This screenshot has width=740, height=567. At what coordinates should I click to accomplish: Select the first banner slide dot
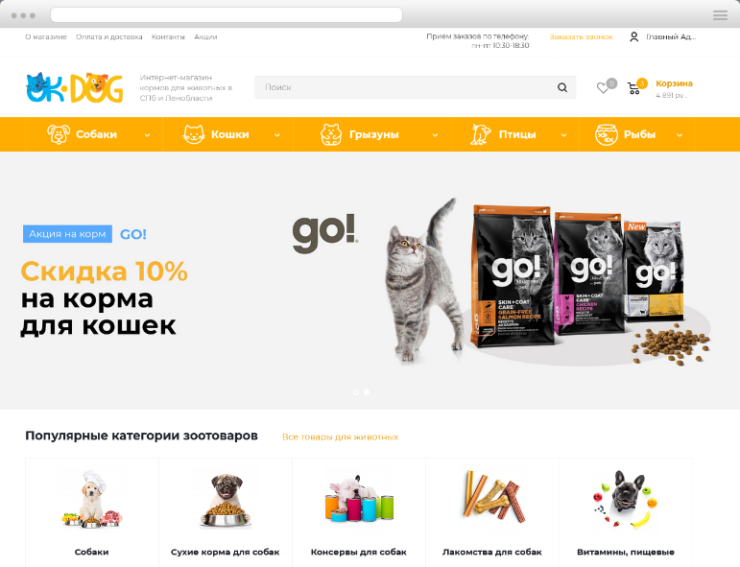(x=356, y=392)
